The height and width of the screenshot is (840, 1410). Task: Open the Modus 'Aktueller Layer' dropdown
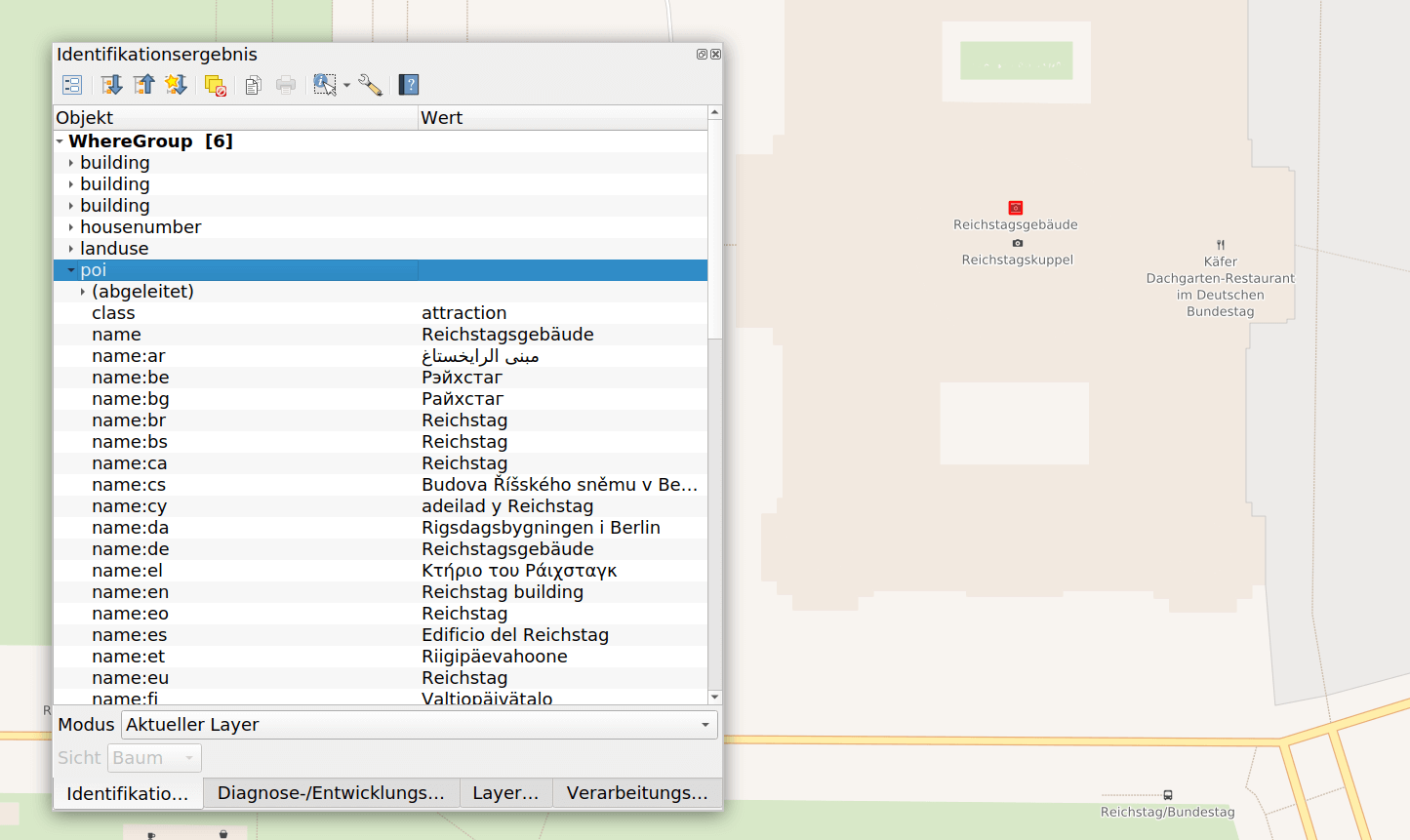coord(420,725)
